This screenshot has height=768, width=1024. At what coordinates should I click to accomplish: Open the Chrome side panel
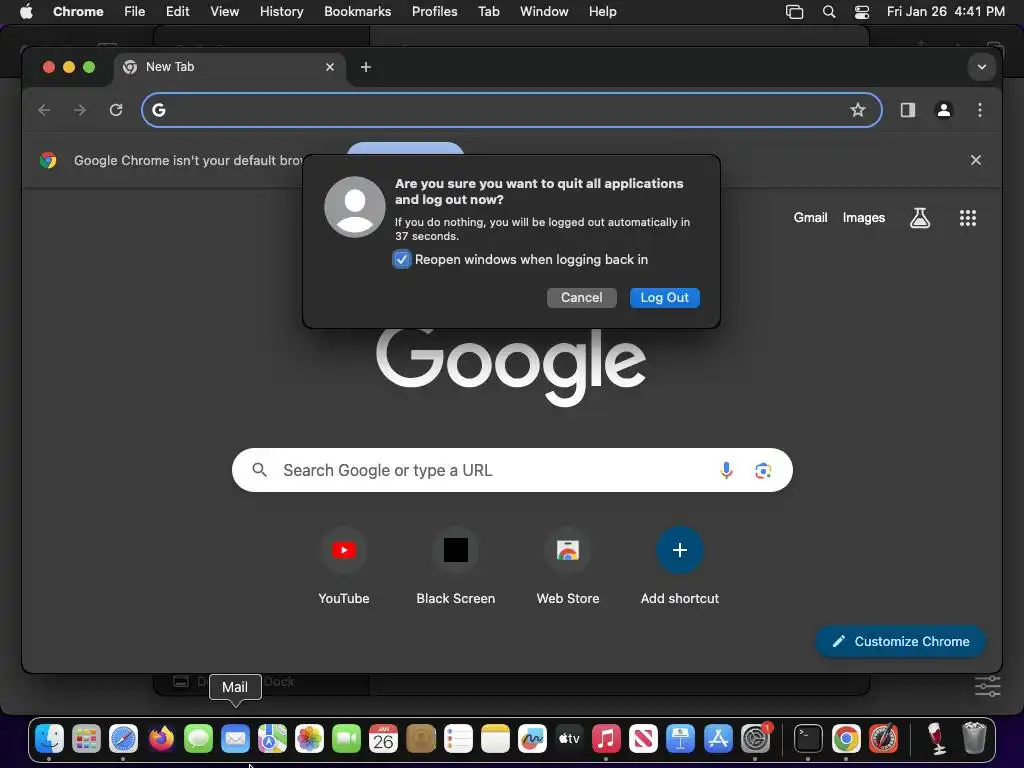point(908,110)
